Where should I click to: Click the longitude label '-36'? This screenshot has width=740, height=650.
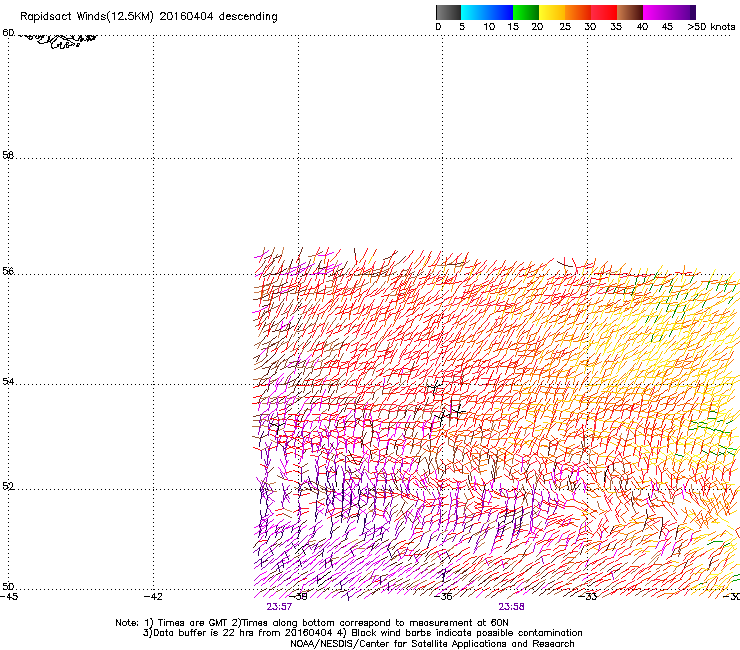pyautogui.click(x=443, y=597)
